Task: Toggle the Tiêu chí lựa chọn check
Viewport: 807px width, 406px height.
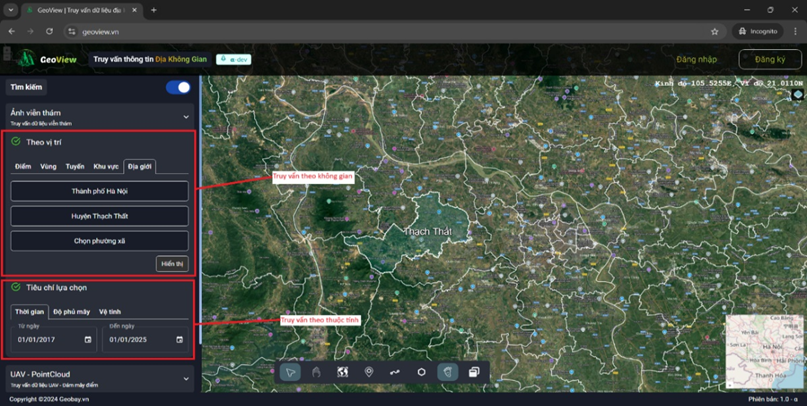Action: 16,287
